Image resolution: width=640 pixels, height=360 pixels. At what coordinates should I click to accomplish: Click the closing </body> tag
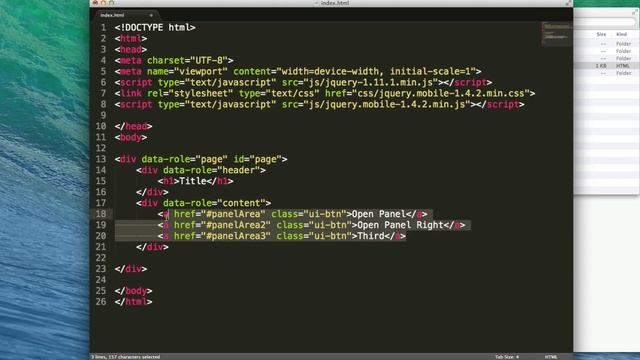pos(133,291)
